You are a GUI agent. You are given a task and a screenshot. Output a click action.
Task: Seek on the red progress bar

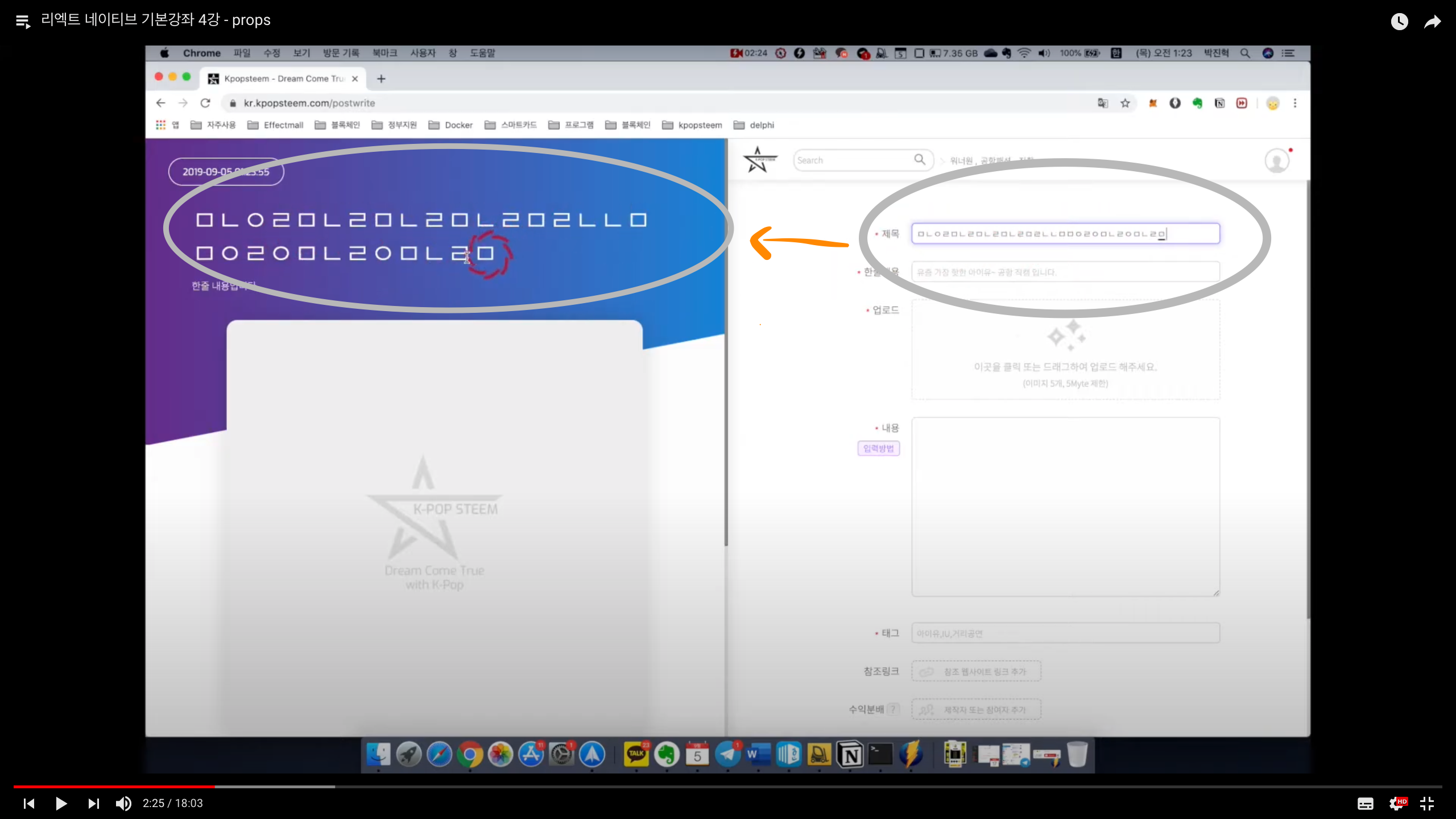point(114,787)
